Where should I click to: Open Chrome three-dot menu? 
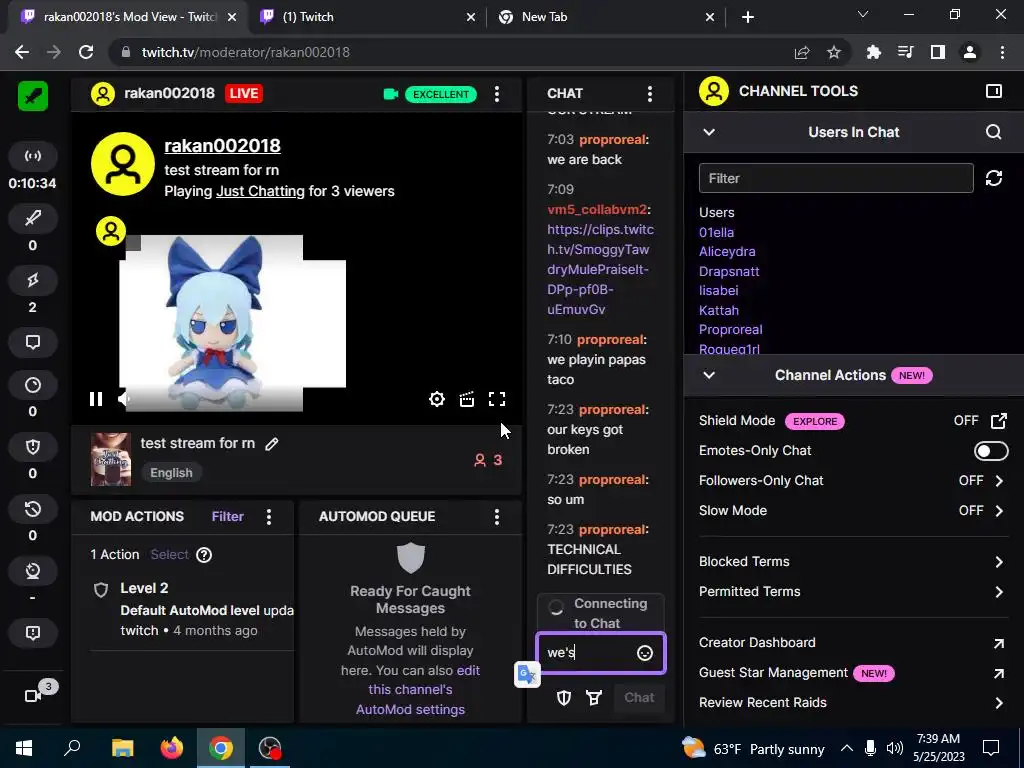(x=1002, y=52)
